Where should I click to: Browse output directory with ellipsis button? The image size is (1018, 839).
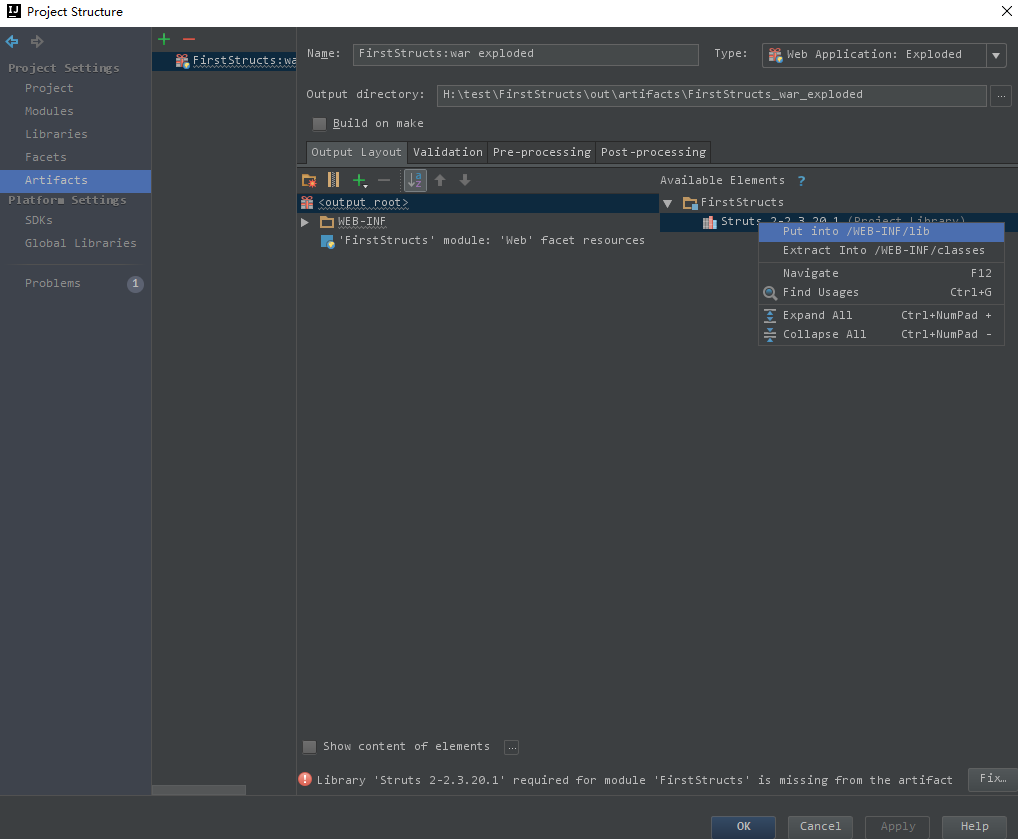pos(1001,96)
